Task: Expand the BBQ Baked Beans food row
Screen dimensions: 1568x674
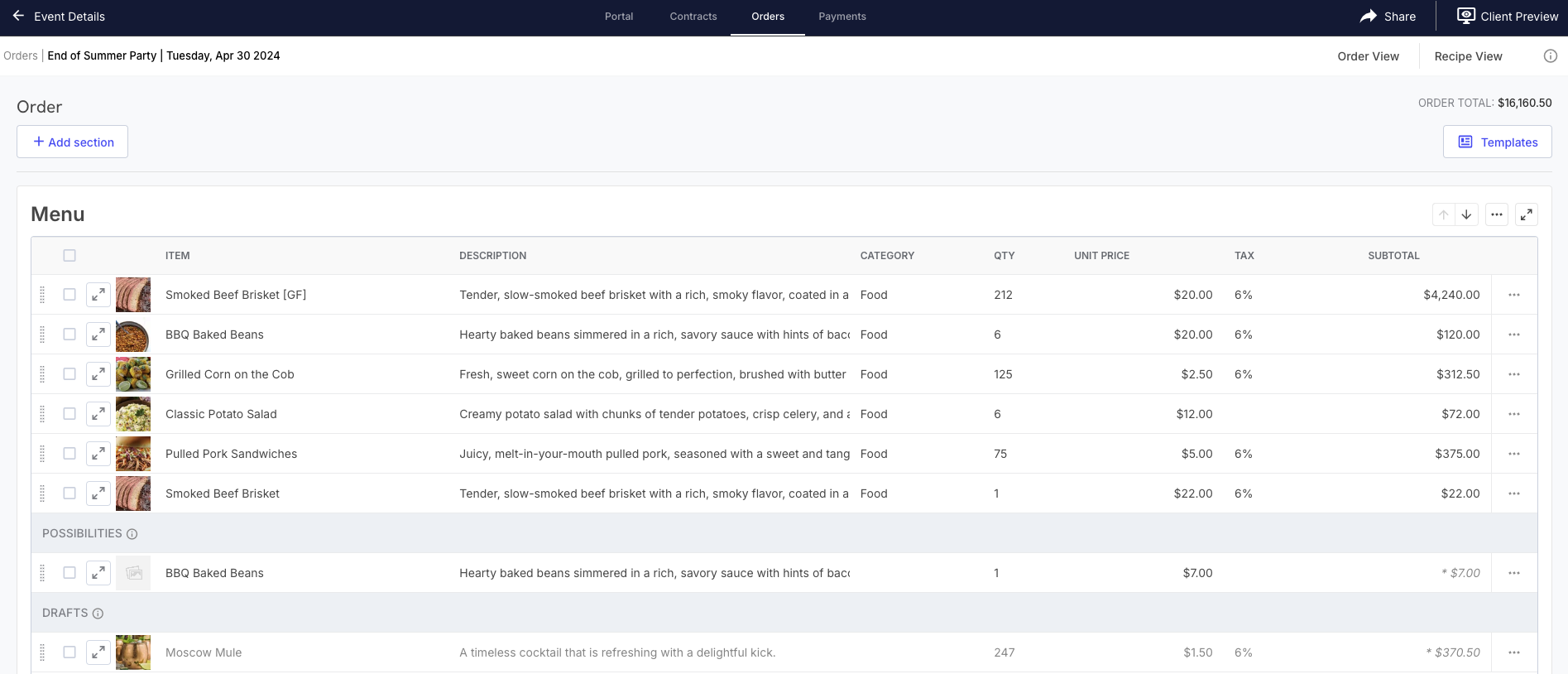Action: coord(98,335)
